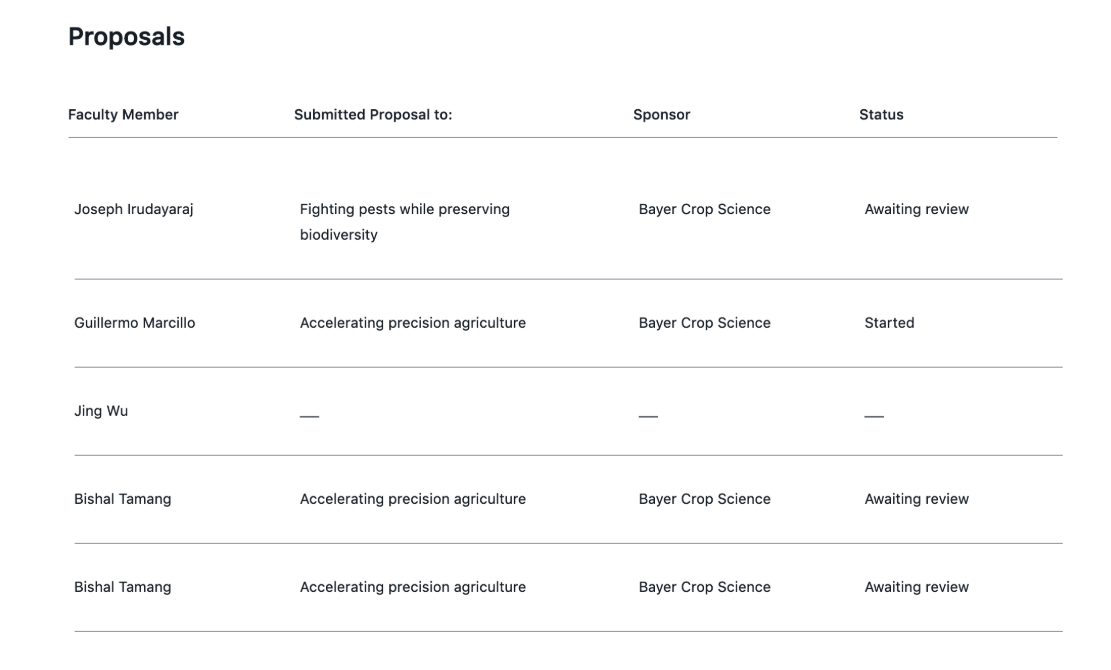This screenshot has height=670, width=1111.
Task: Select faculty member Jing Wu
Action: (x=101, y=411)
